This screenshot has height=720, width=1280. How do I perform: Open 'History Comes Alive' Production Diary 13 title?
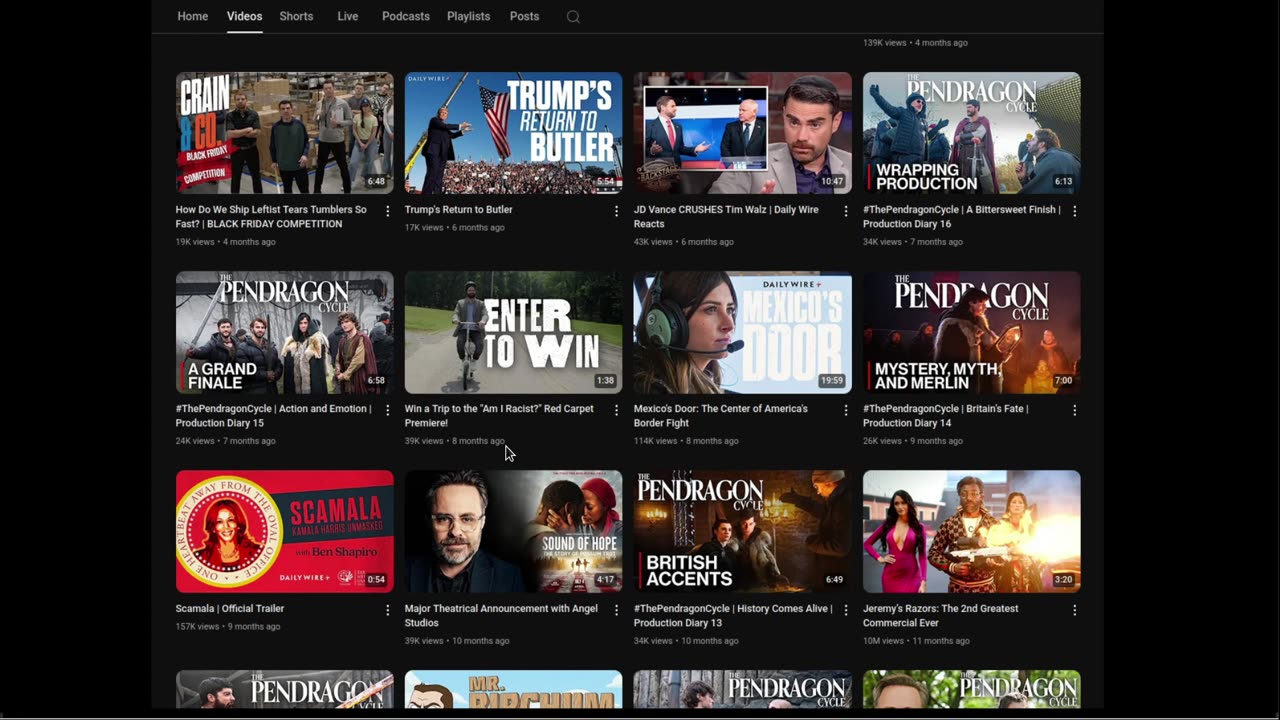(x=733, y=615)
